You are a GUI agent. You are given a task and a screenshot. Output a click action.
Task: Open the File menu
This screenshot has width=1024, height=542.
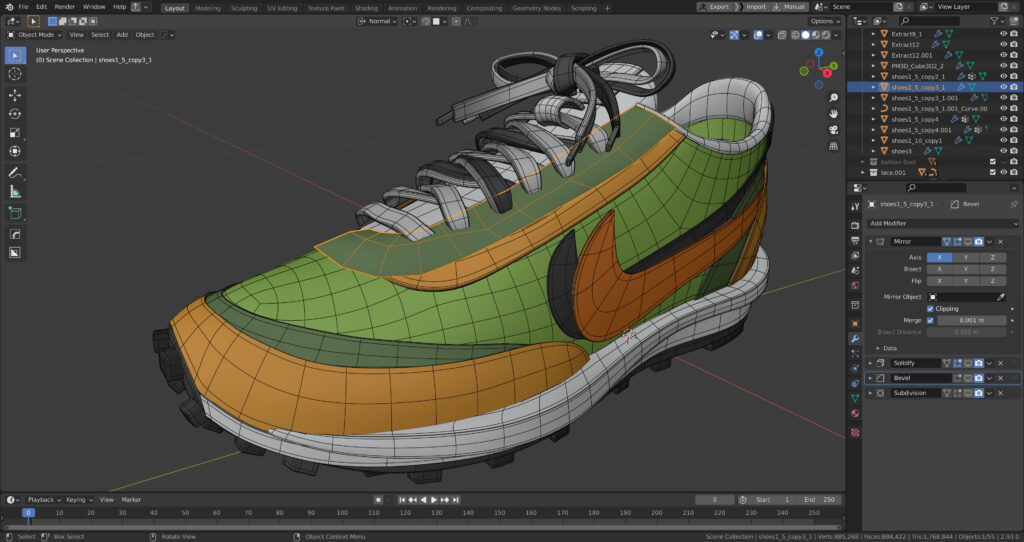(23, 7)
